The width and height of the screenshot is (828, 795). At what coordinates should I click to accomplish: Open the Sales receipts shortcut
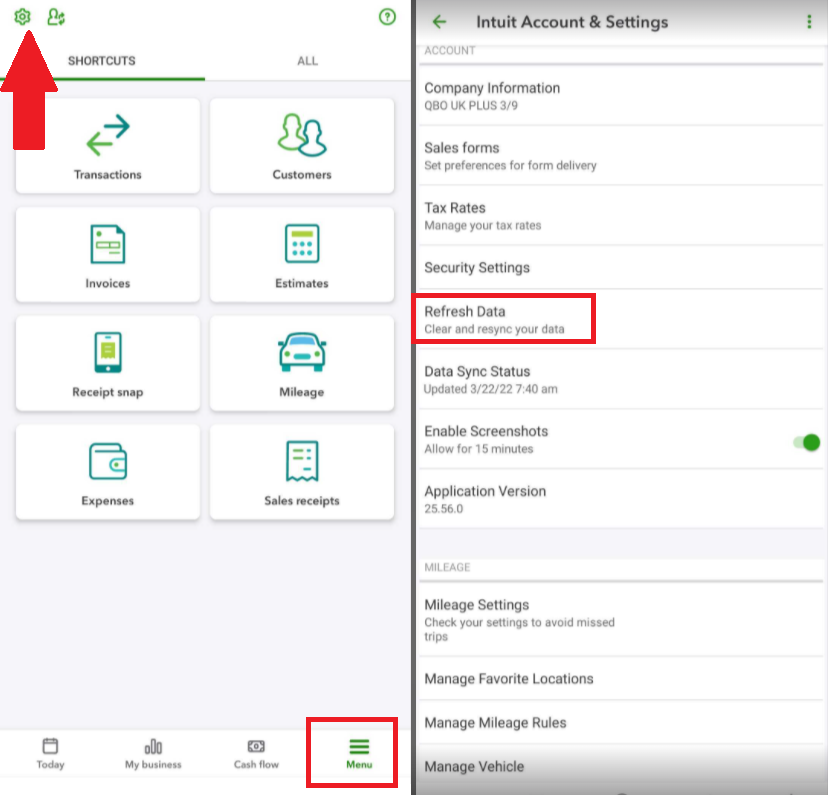[302, 472]
